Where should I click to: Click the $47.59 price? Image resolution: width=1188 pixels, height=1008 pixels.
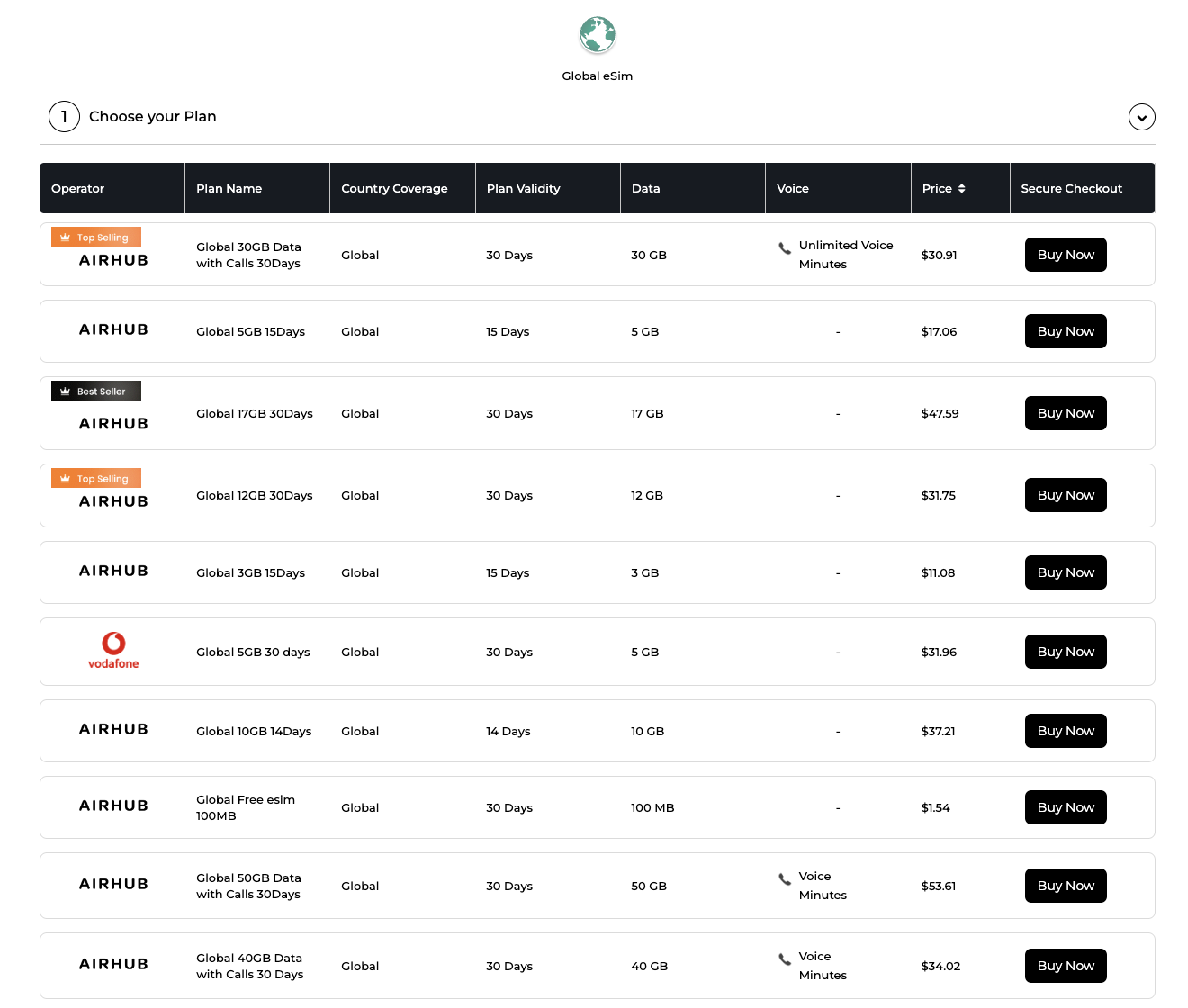click(940, 413)
